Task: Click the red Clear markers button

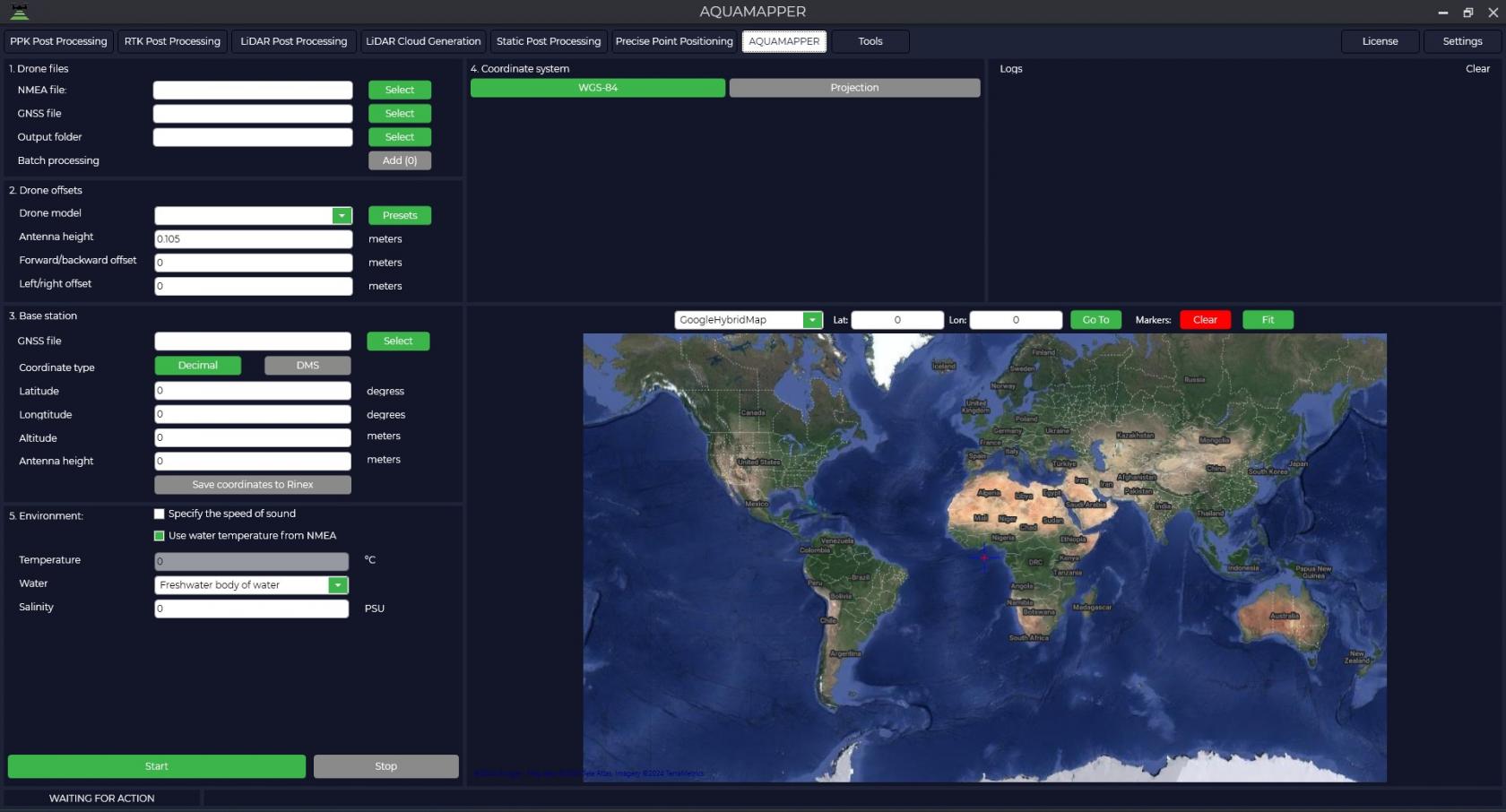Action: coord(1205,320)
